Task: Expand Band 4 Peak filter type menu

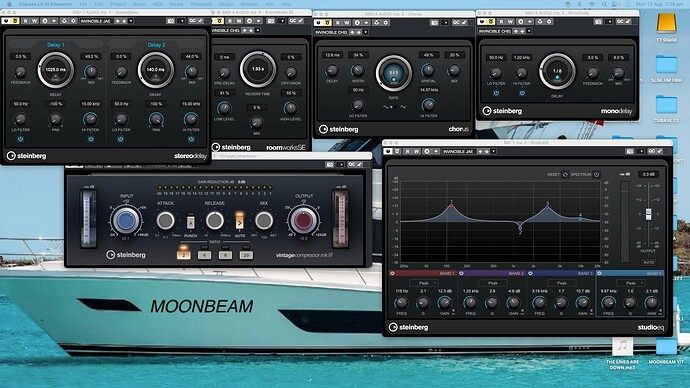Action: pyautogui.click(x=631, y=283)
